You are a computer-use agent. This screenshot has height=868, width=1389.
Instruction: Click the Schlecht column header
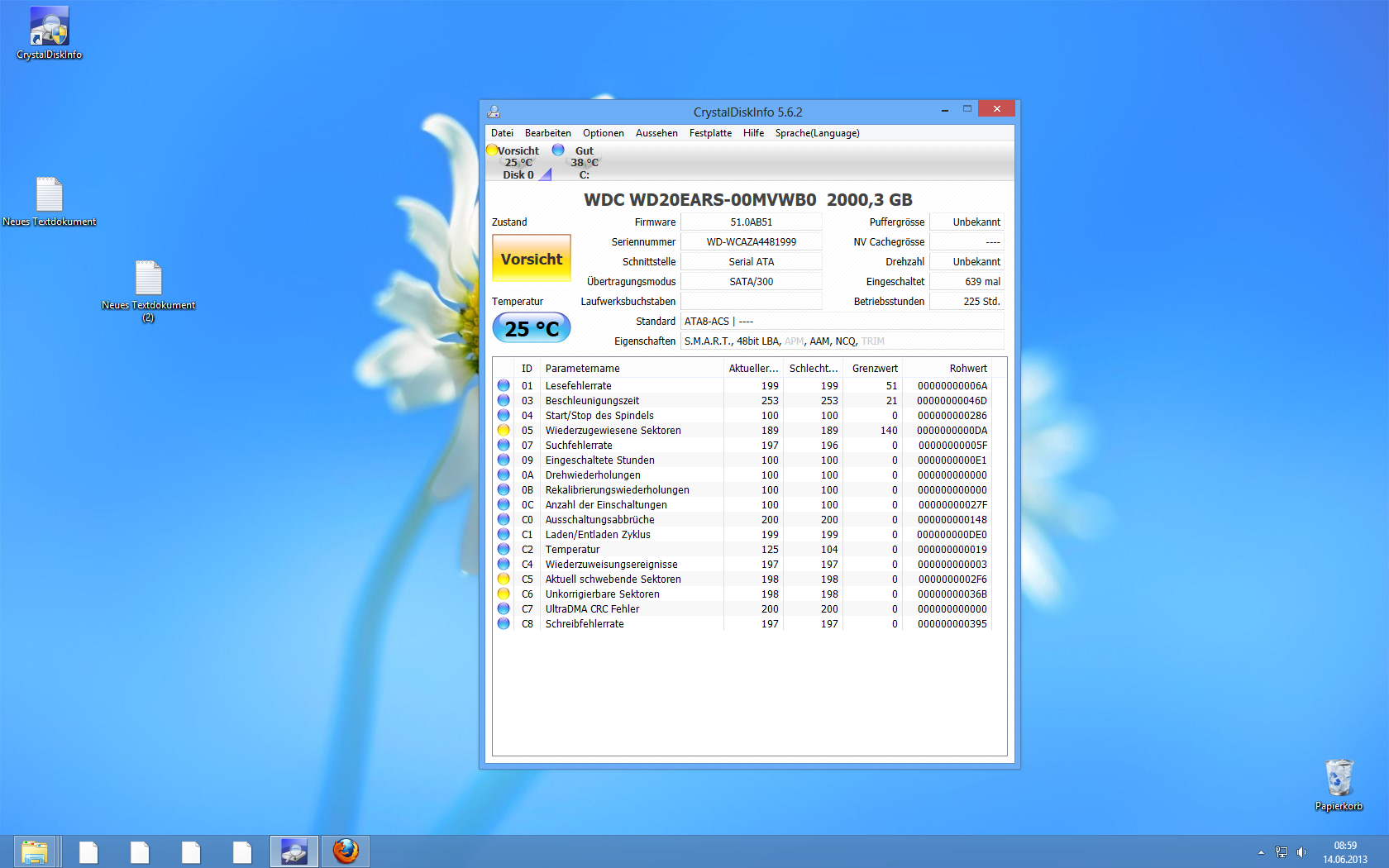coord(813,369)
